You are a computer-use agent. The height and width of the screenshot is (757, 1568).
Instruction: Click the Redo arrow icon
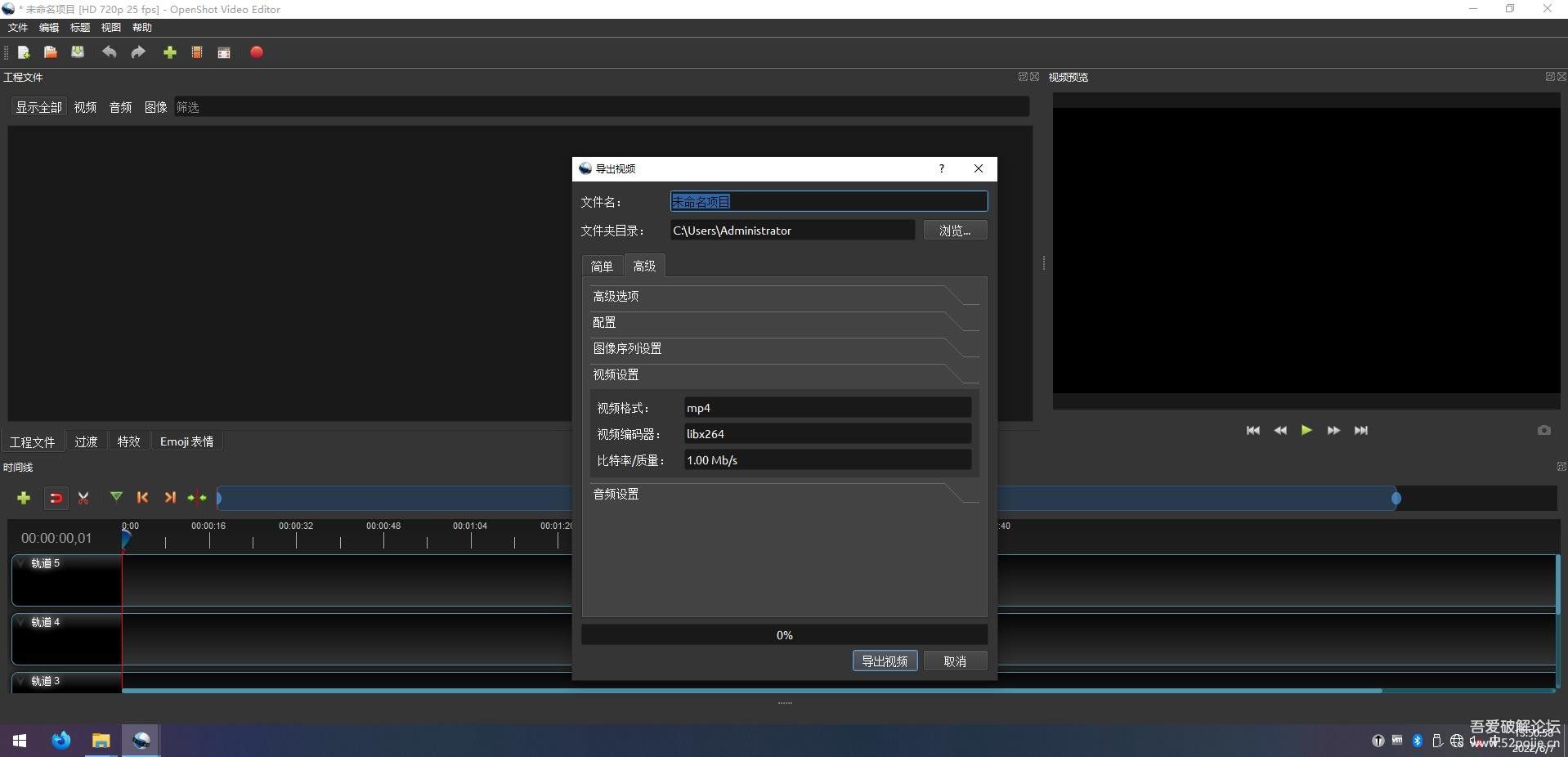click(x=138, y=52)
